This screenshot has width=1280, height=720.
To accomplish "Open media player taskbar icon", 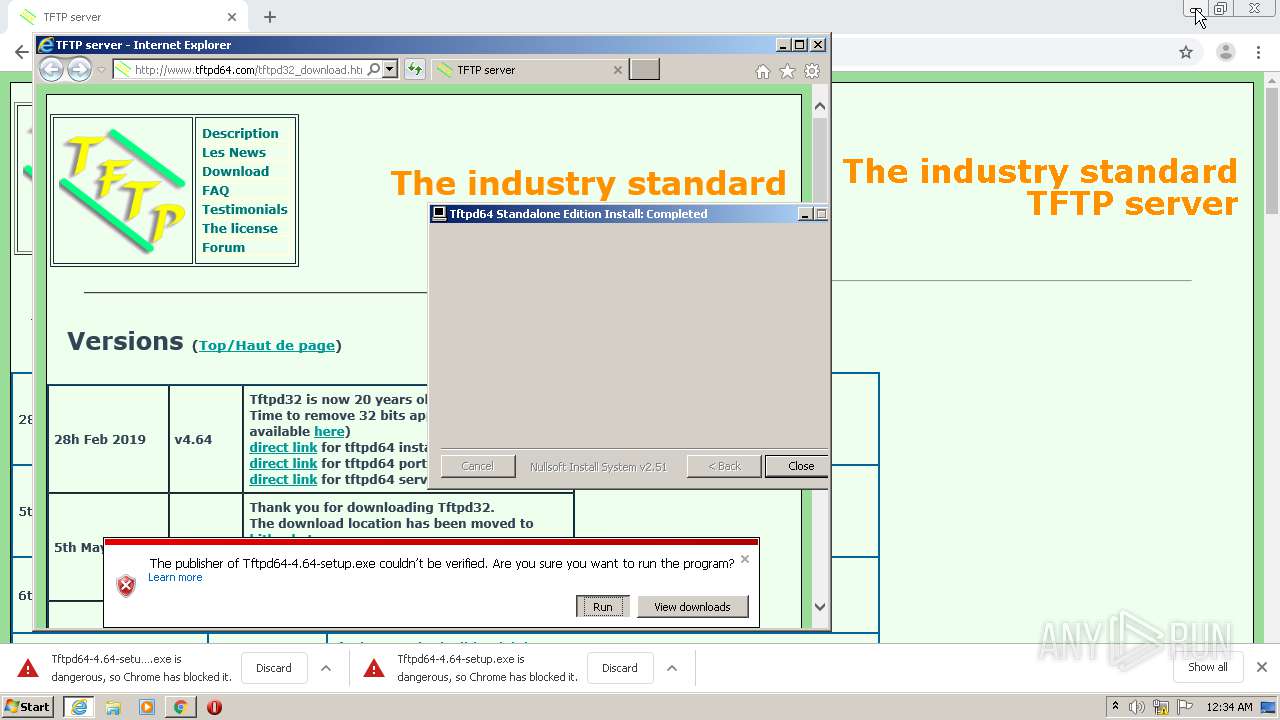I will coord(147,707).
